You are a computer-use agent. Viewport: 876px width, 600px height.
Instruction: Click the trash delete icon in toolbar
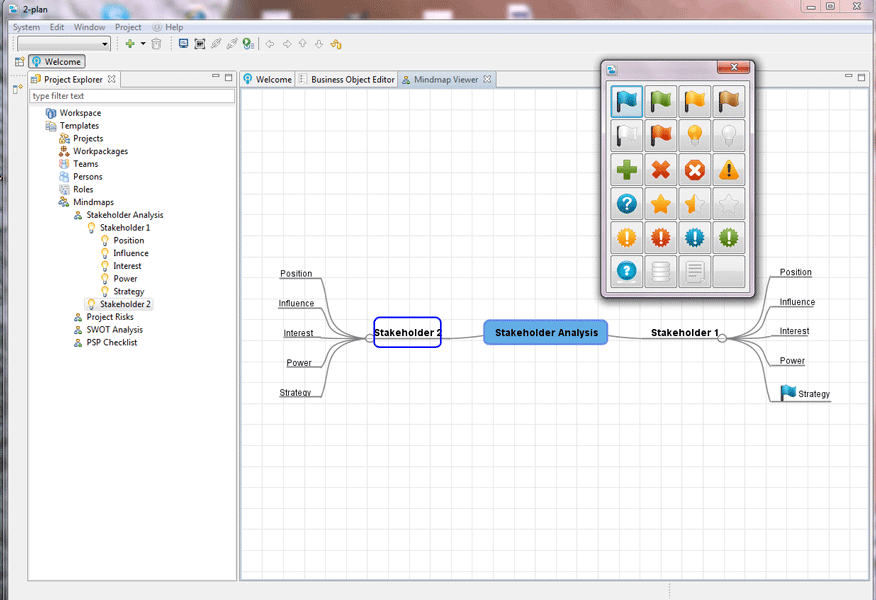156,44
